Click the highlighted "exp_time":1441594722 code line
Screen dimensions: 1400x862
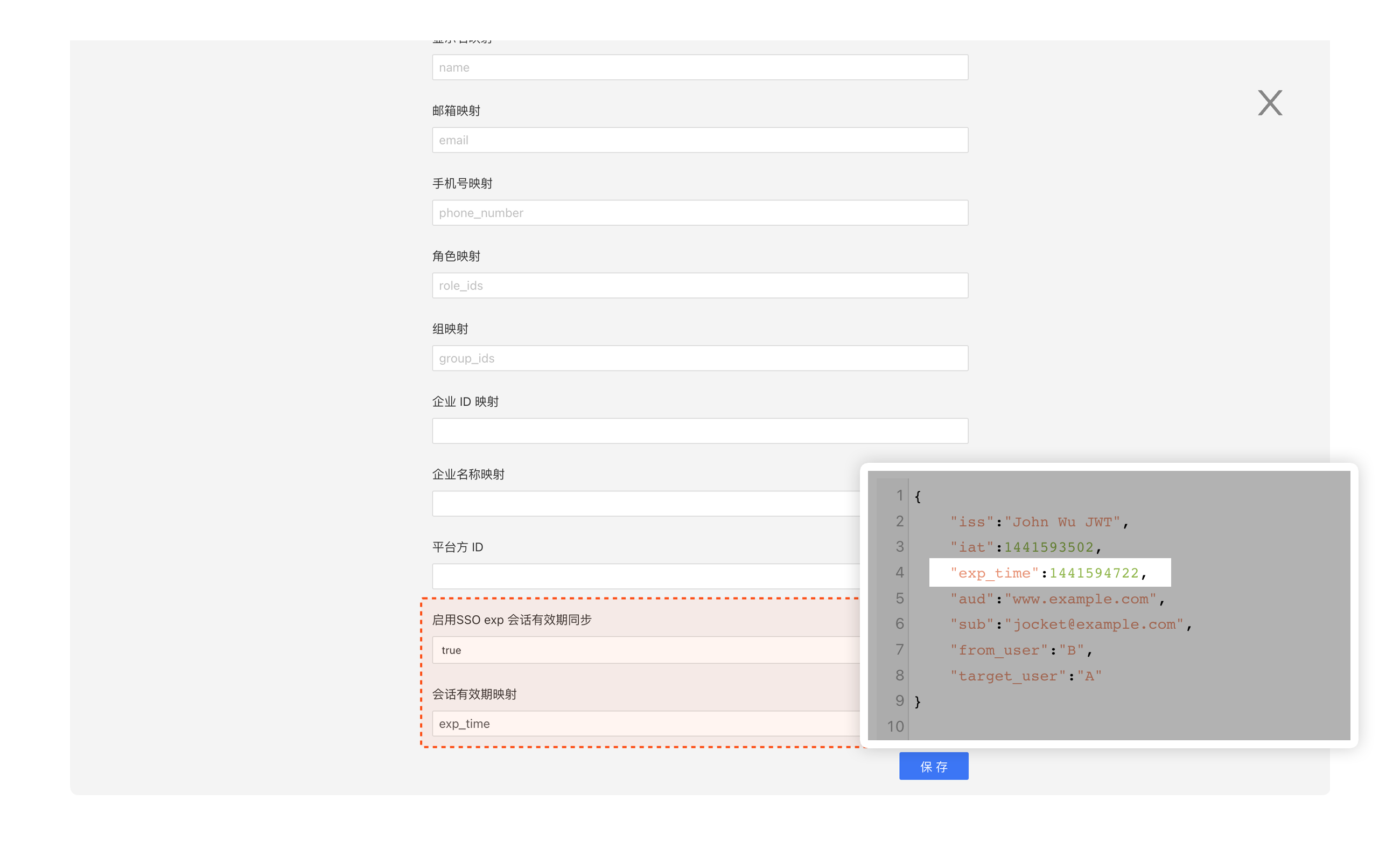[1049, 572]
